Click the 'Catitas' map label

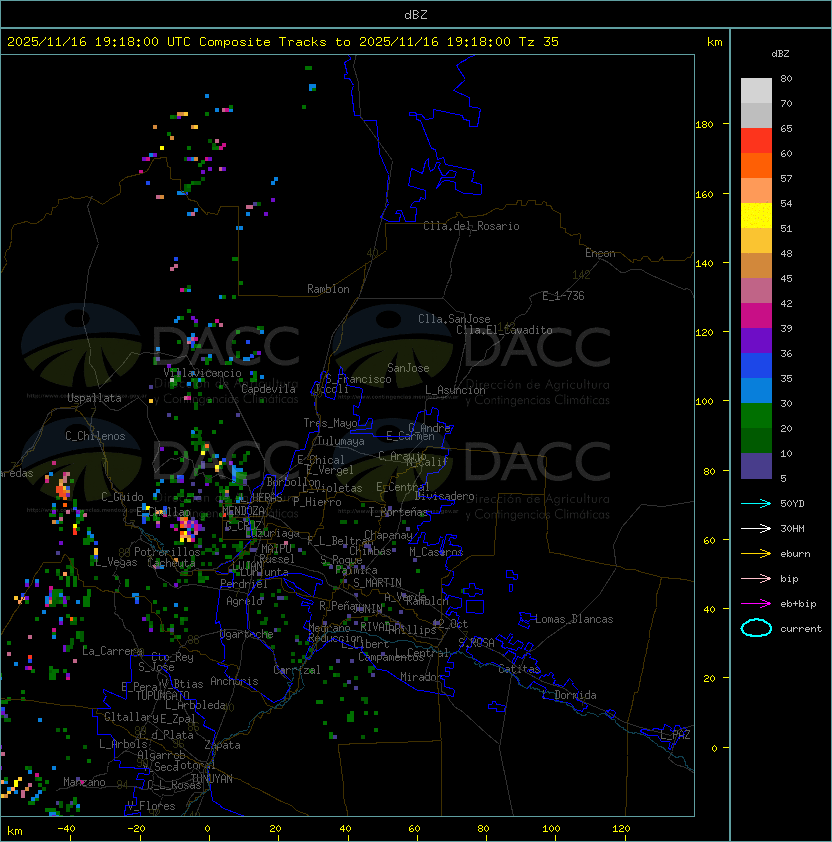pyautogui.click(x=519, y=669)
